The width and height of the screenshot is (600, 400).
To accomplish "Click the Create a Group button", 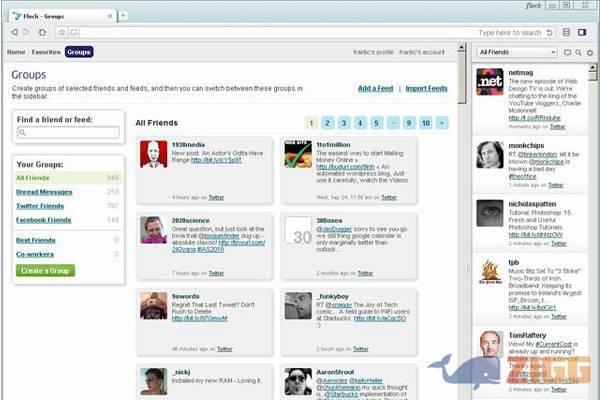I will tap(45, 271).
